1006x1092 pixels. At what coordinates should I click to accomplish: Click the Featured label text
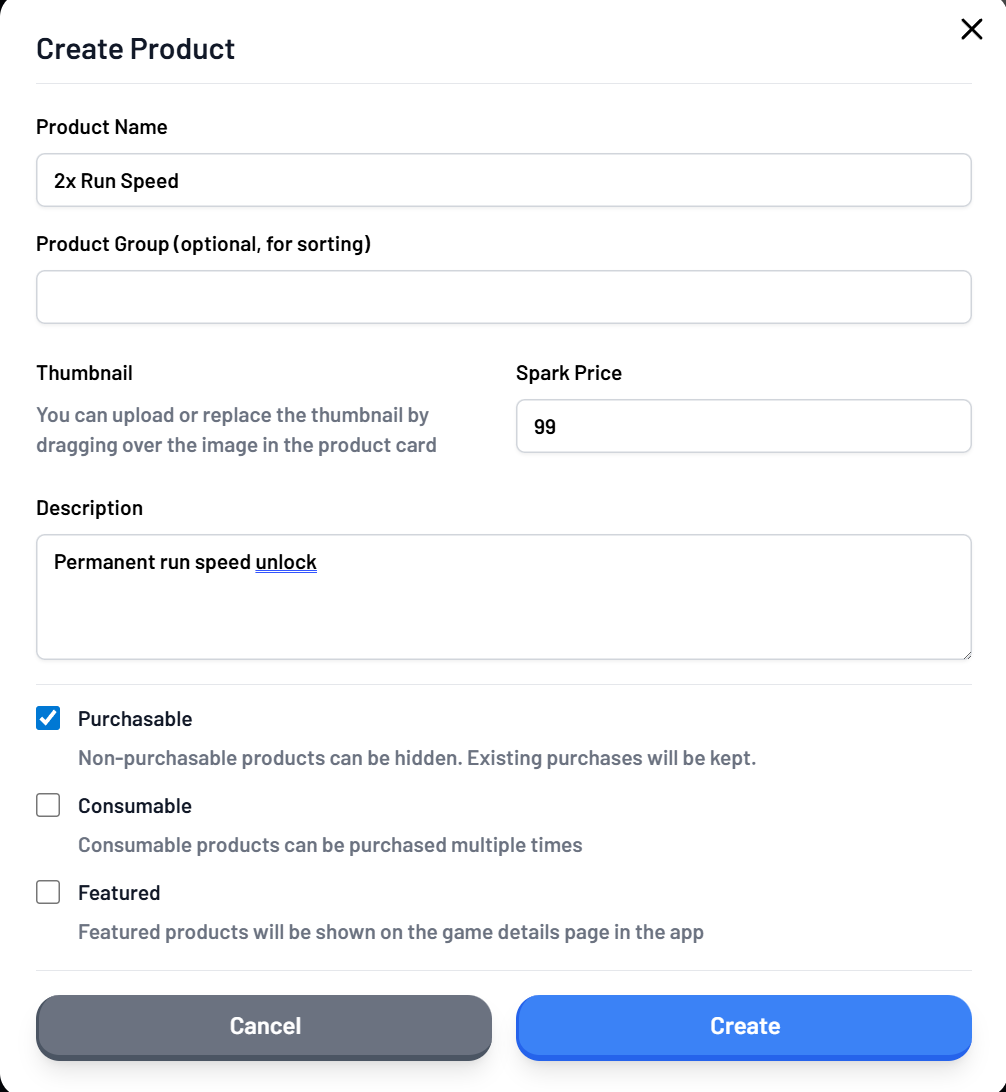119,893
